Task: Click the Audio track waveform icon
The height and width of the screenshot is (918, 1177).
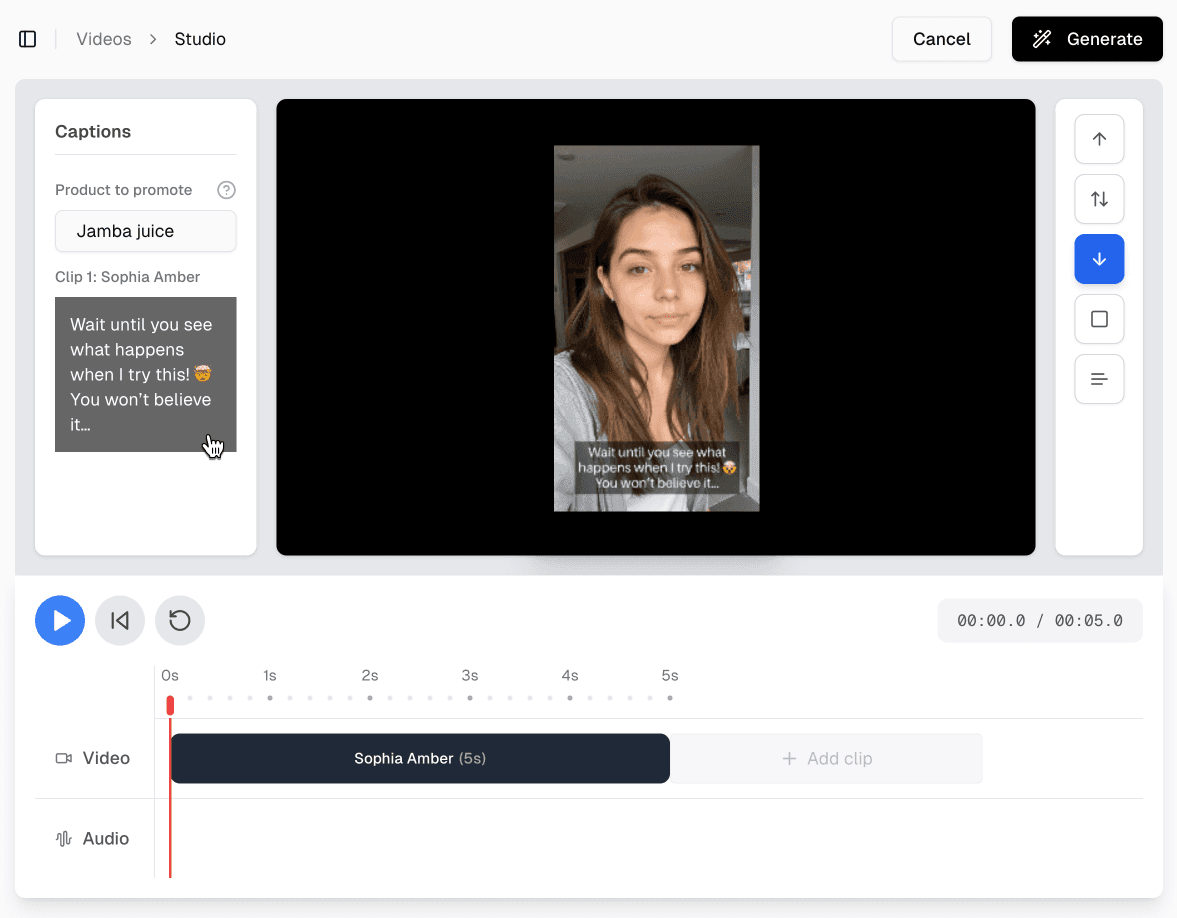Action: pyautogui.click(x=62, y=838)
